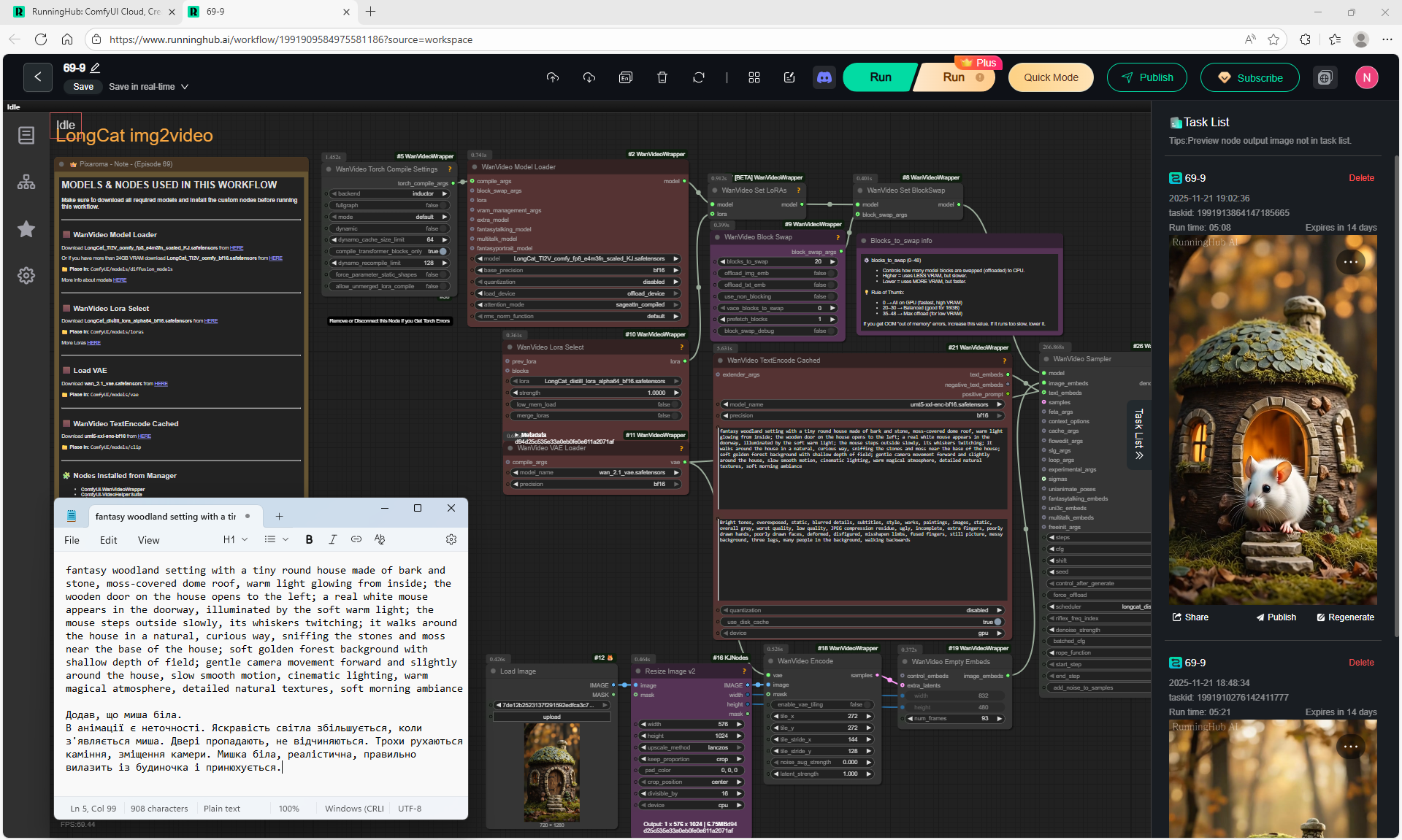Viewport: 1402px width, 840px height.
Task: Toggle compile_transformer_blocks_only switch
Action: [x=442, y=252]
